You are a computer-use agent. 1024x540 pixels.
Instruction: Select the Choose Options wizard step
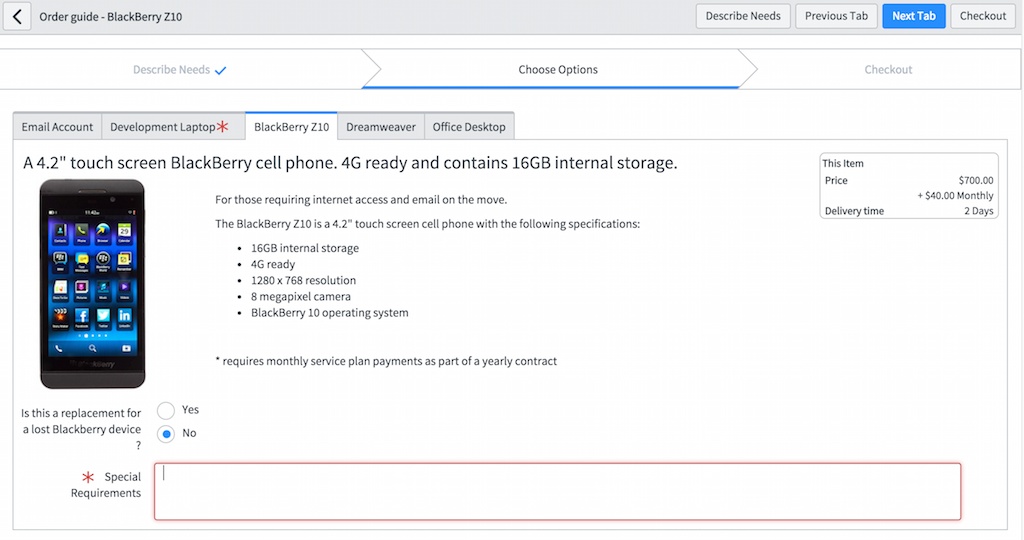pyautogui.click(x=558, y=70)
